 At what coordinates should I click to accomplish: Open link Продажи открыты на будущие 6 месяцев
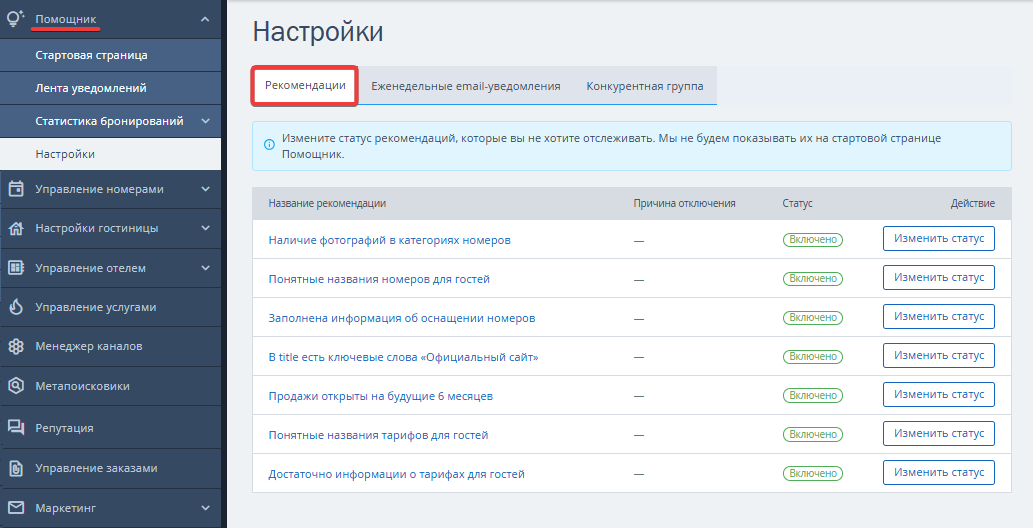[x=381, y=396]
